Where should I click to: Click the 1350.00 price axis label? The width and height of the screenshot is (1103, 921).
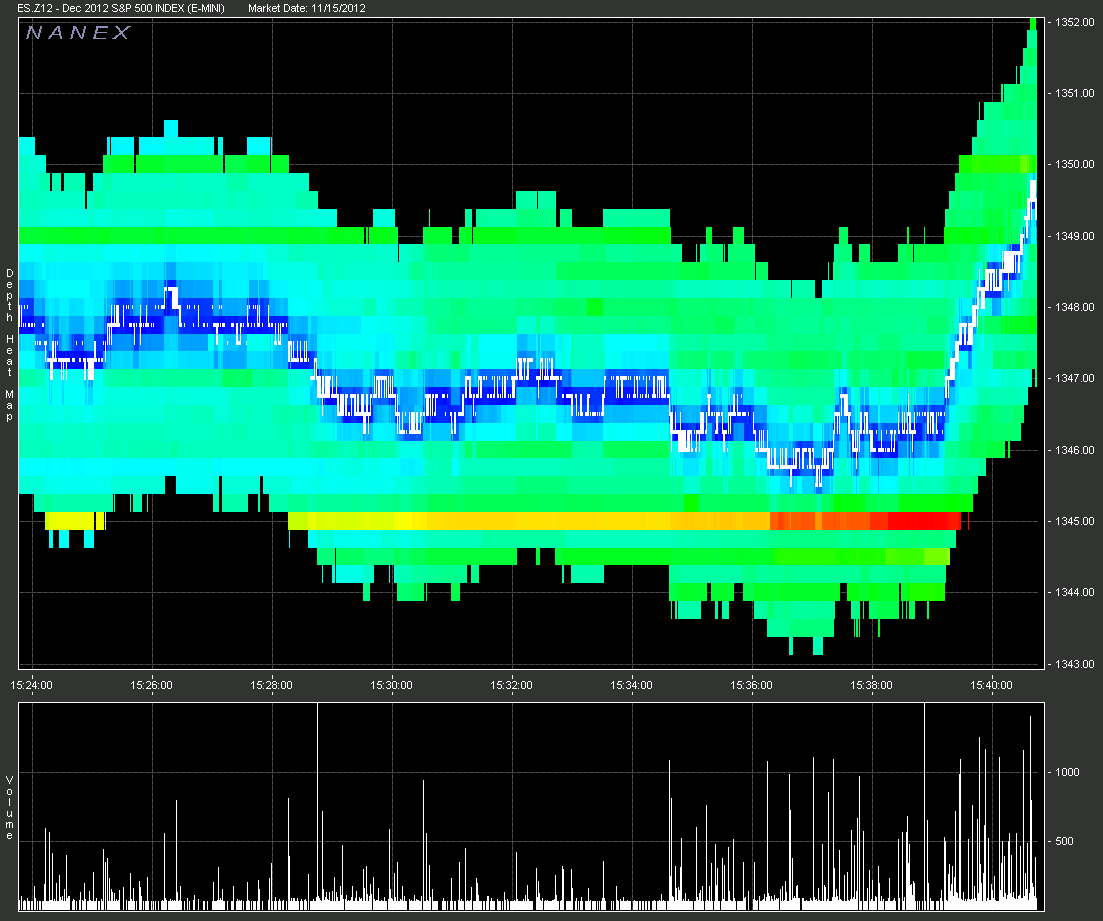click(x=1074, y=164)
